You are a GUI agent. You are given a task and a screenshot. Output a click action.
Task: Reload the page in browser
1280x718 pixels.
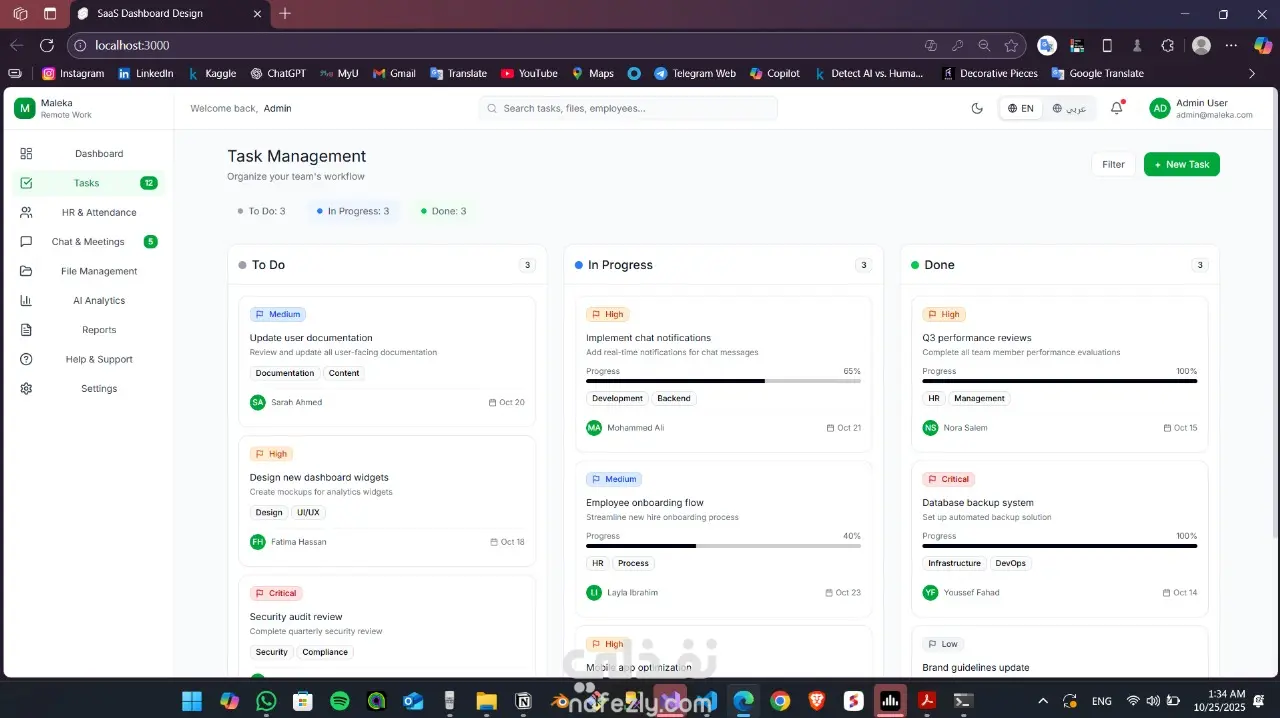click(46, 45)
